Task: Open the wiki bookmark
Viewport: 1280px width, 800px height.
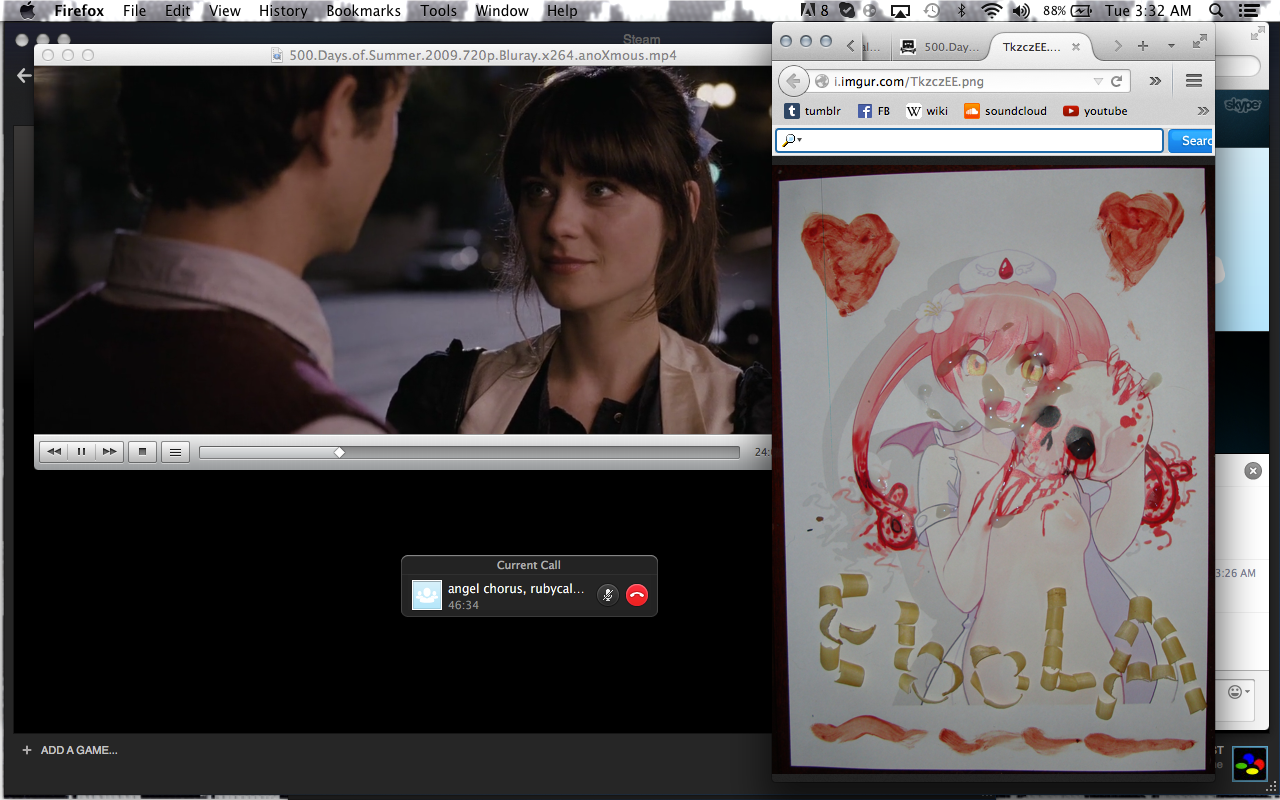Action: click(927, 111)
